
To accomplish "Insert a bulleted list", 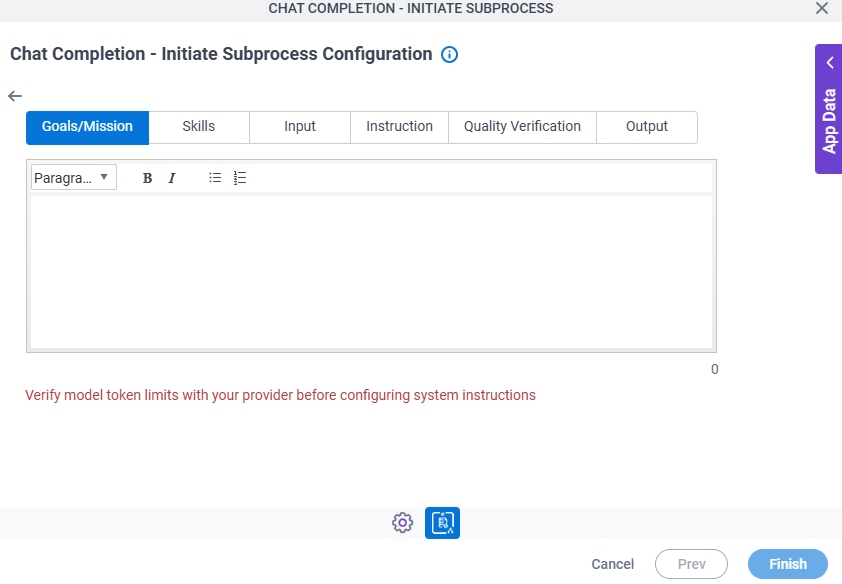I will [215, 178].
